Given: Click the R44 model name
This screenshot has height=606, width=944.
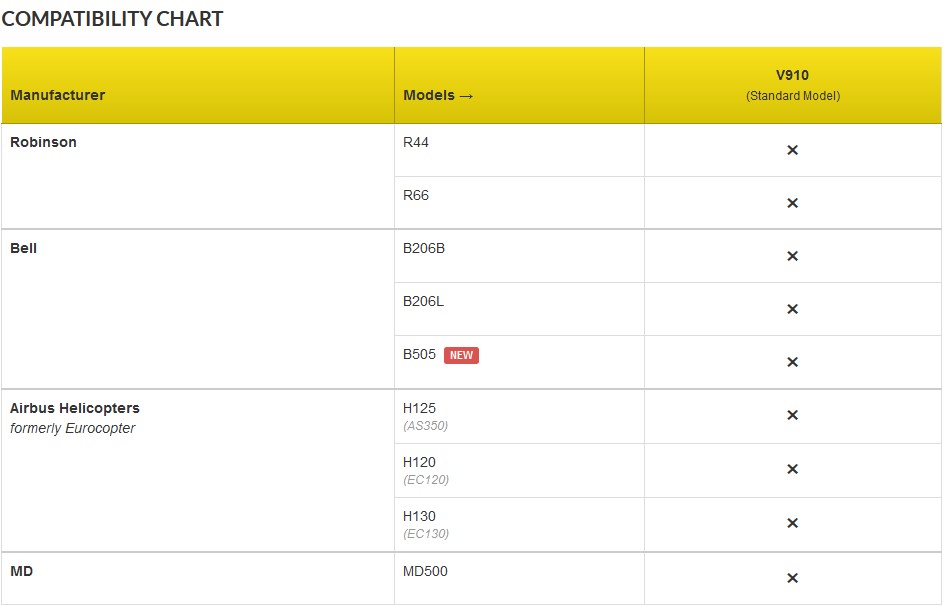Looking at the screenshot, I should [416, 142].
